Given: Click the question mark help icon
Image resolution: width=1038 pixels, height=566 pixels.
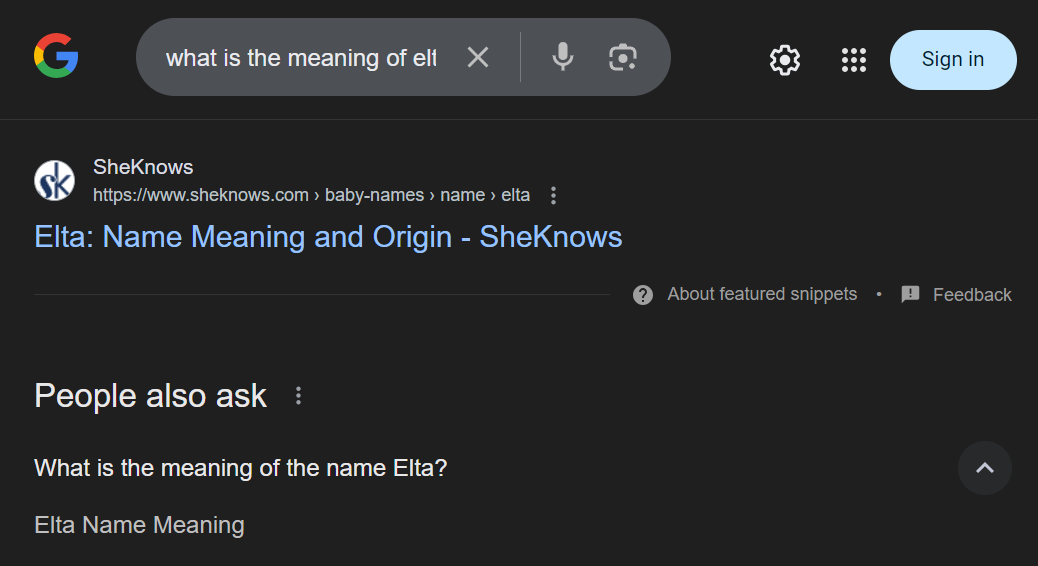Looking at the screenshot, I should pyautogui.click(x=643, y=295).
